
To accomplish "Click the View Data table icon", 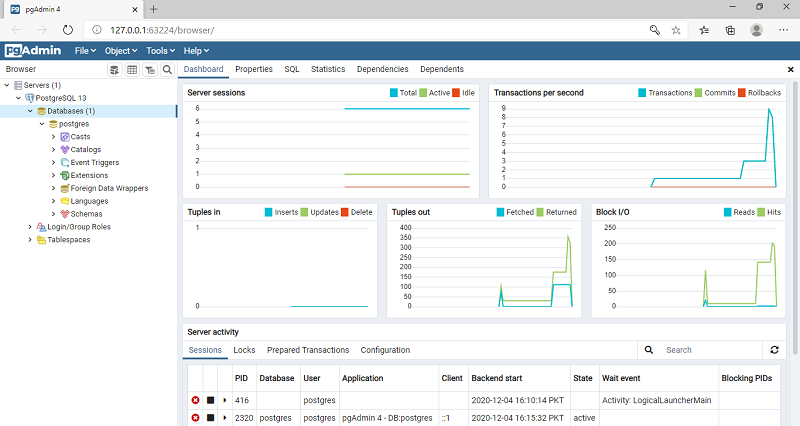I will pyautogui.click(x=132, y=69).
